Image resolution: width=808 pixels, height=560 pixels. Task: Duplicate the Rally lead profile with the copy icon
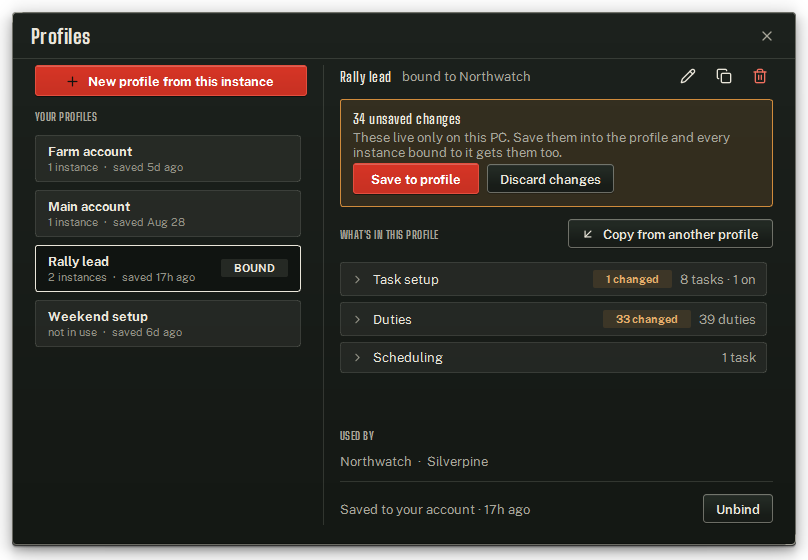point(723,76)
